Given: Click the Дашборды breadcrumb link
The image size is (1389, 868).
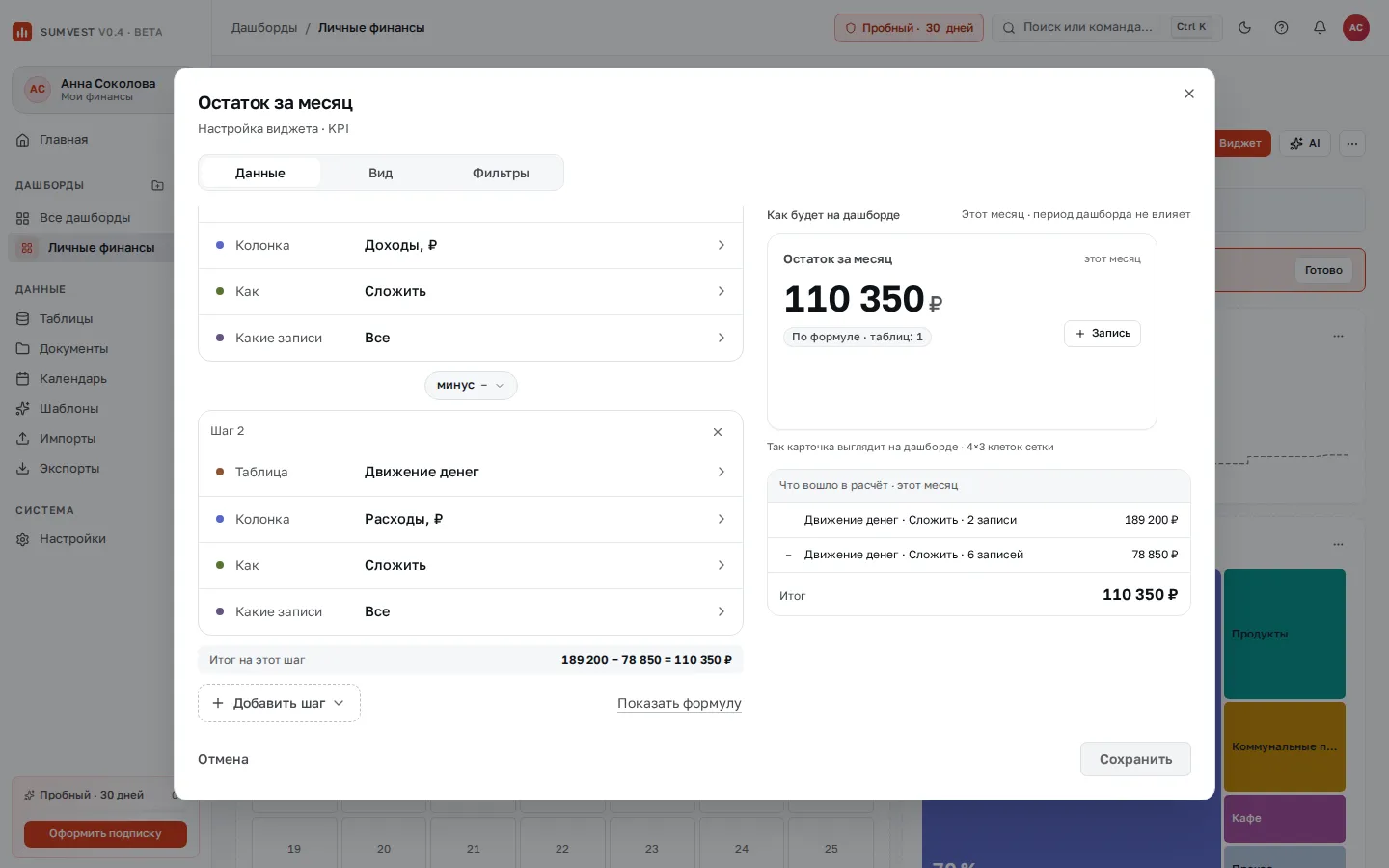Looking at the screenshot, I should click(x=264, y=28).
